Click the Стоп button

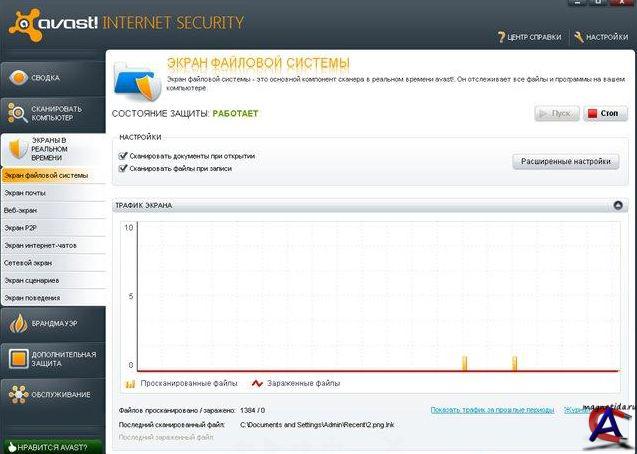click(x=604, y=113)
